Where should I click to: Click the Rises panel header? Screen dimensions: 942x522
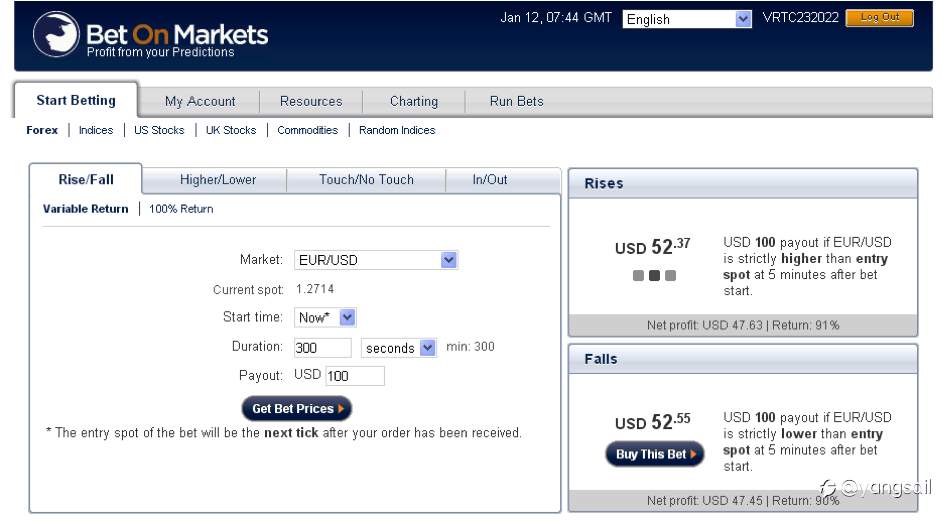coord(743,183)
